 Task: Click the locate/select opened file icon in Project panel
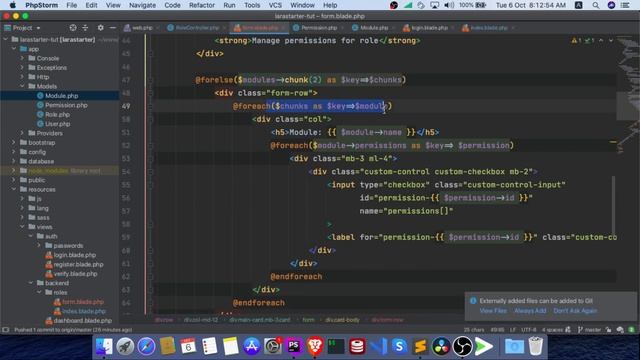pyautogui.click(x=73, y=28)
